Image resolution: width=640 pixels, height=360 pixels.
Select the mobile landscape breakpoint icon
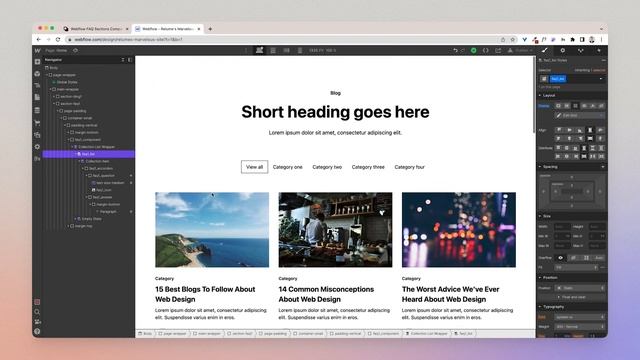[x=287, y=50]
